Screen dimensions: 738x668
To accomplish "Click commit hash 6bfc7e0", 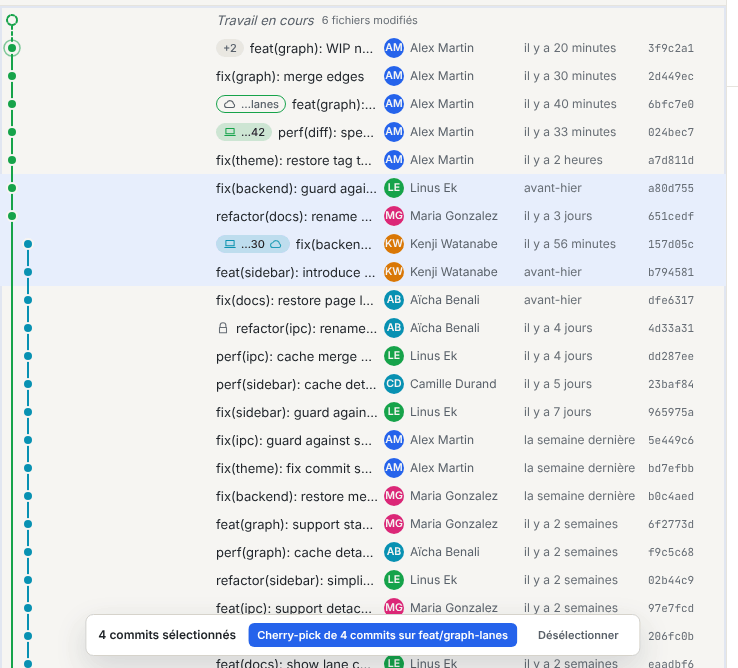I will point(671,104).
